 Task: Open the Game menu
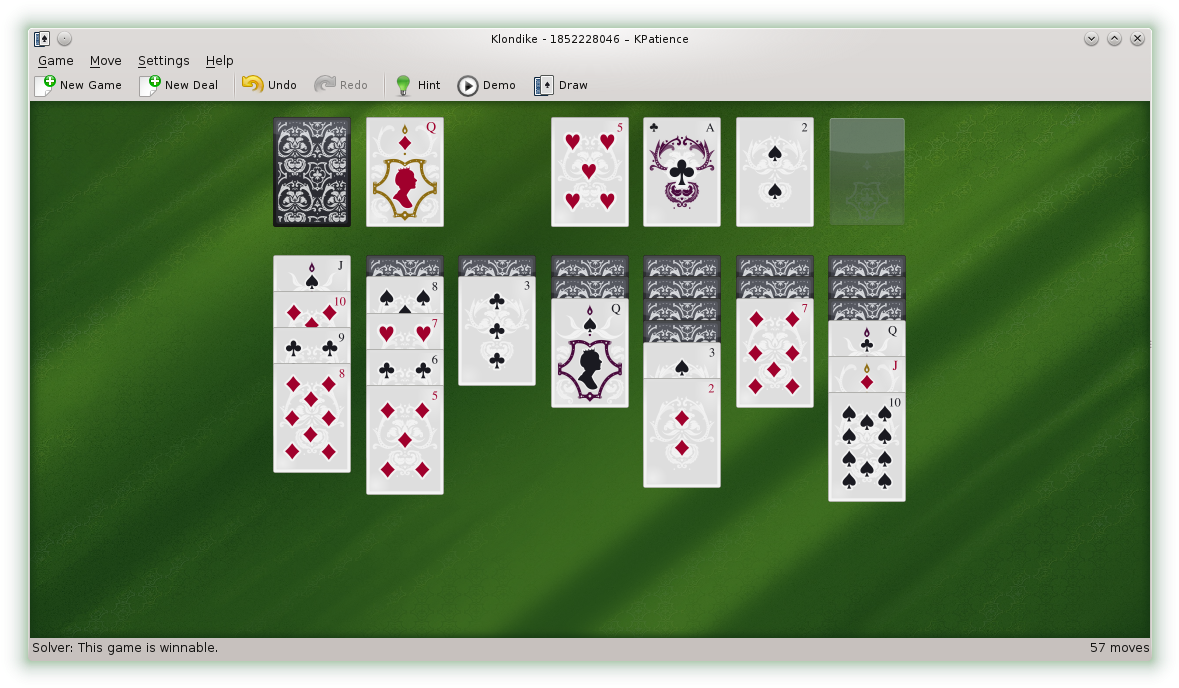[55, 60]
